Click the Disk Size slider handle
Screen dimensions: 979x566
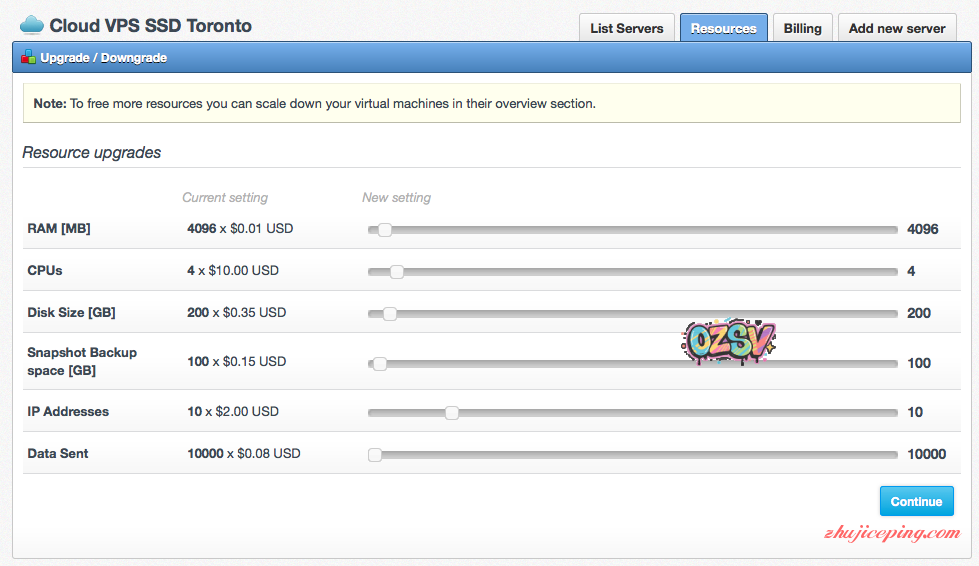pyautogui.click(x=390, y=314)
